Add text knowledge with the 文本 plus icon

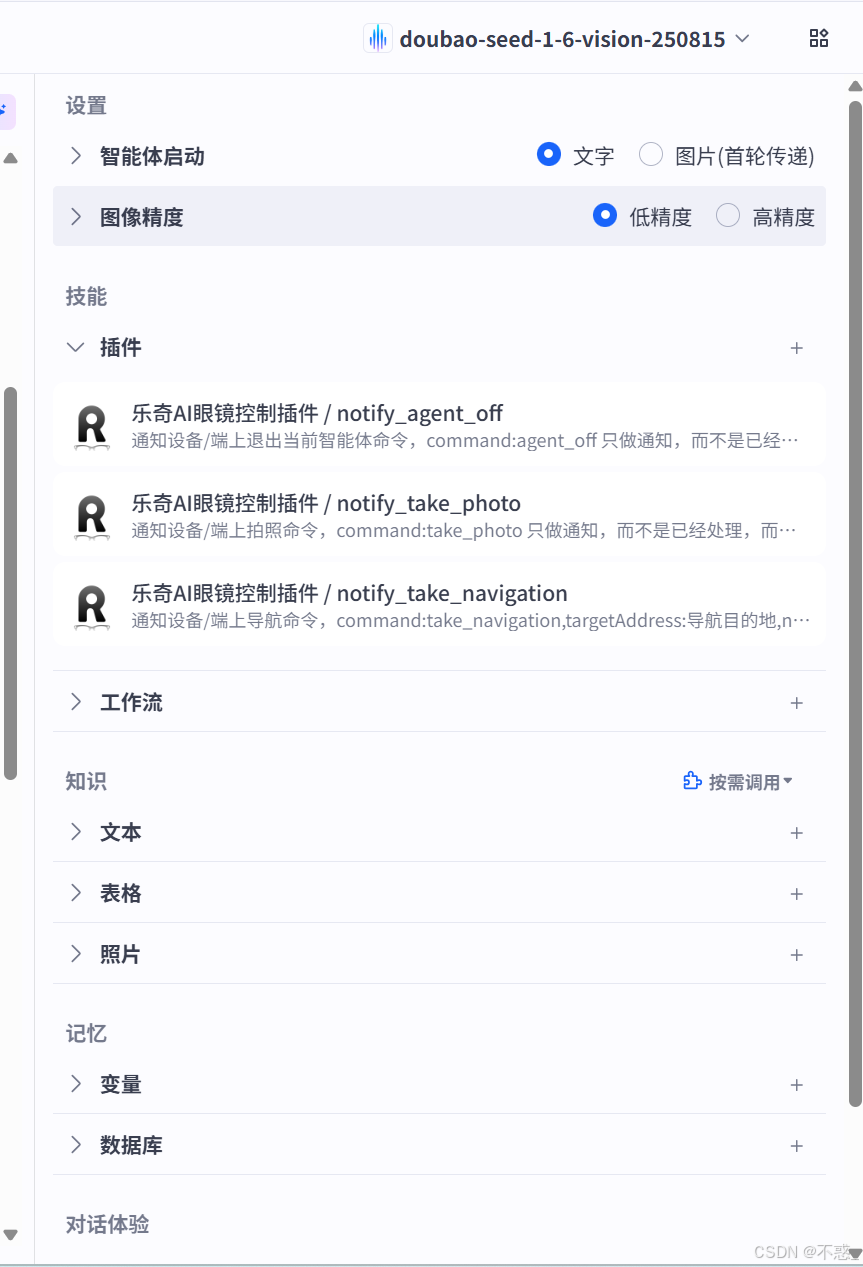click(x=797, y=833)
